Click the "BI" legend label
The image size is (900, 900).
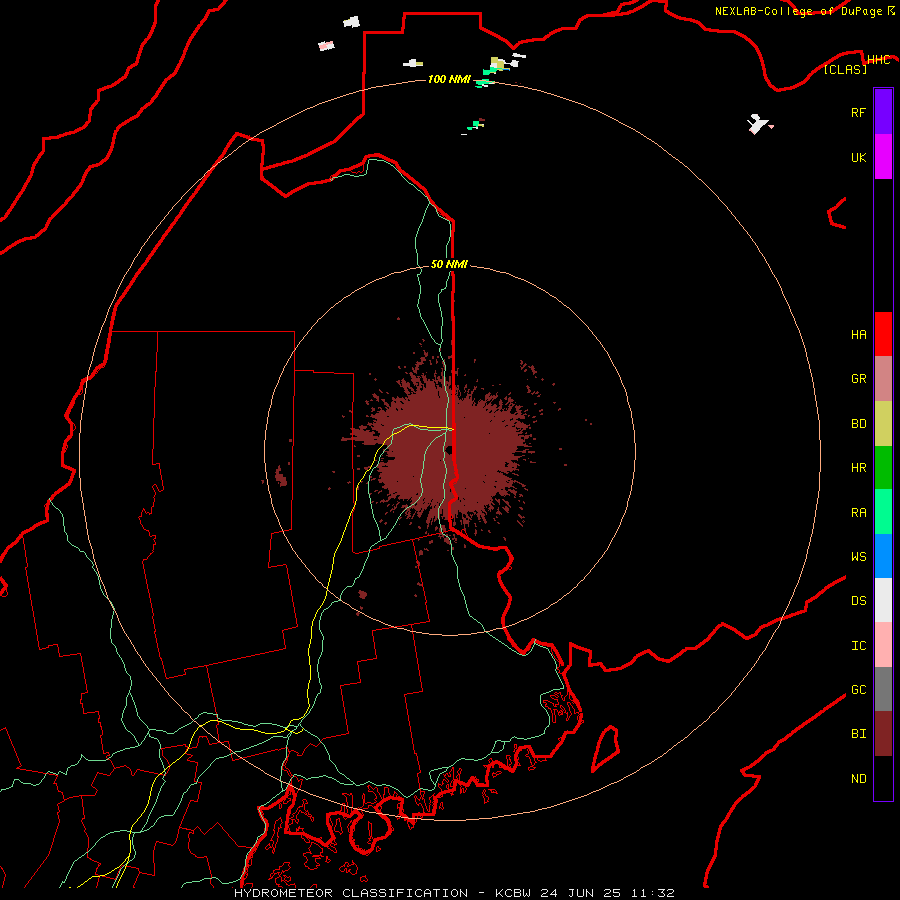[858, 734]
